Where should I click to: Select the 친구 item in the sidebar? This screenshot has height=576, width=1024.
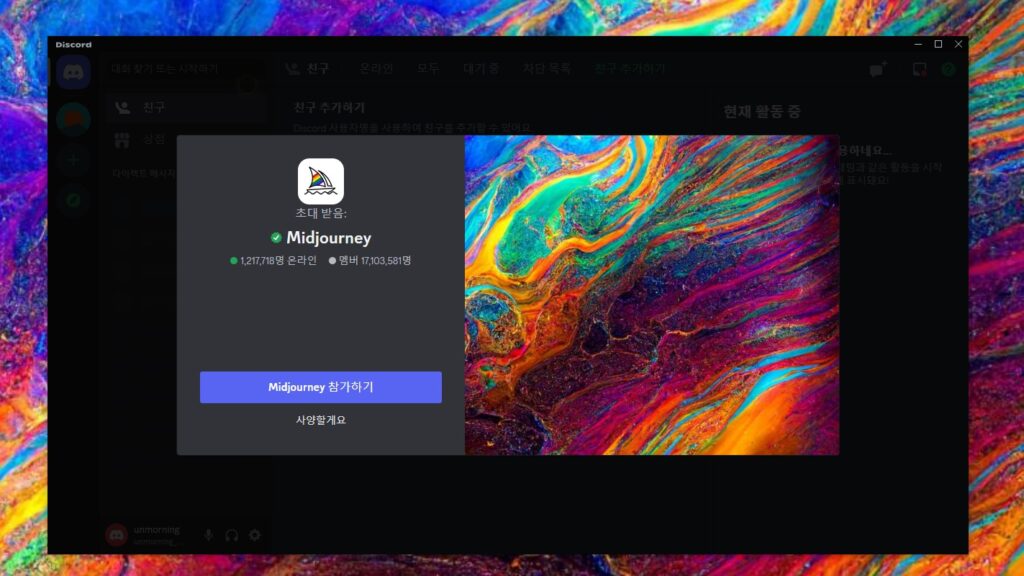186,108
